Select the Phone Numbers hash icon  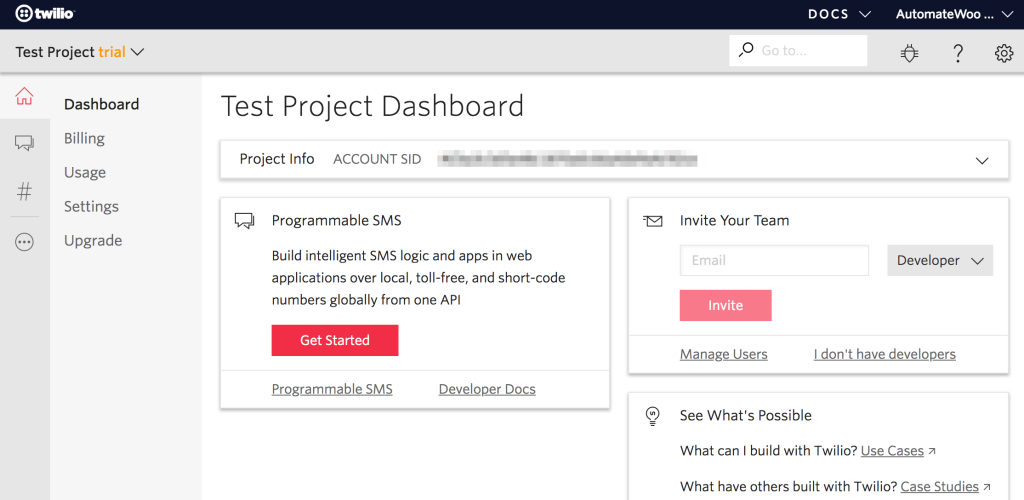click(x=24, y=192)
